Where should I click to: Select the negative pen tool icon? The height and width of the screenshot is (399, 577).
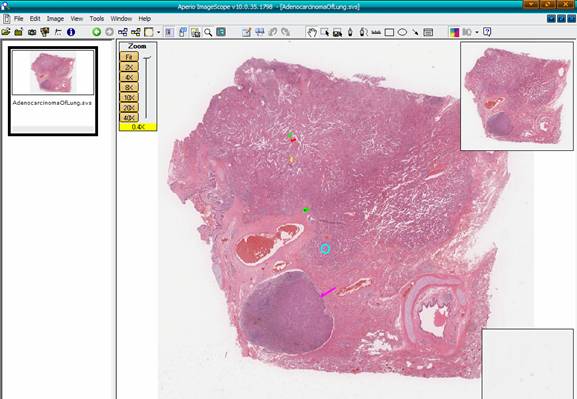(x=364, y=32)
